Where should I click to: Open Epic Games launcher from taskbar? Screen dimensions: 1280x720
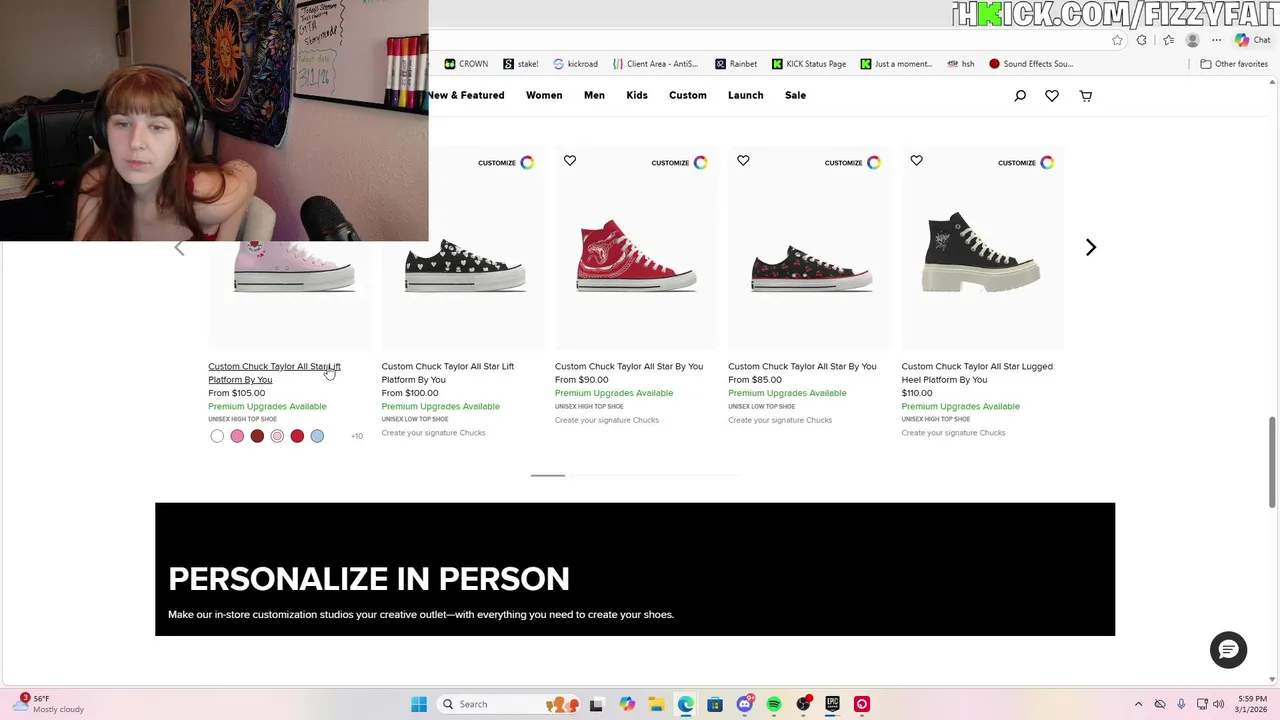click(832, 704)
